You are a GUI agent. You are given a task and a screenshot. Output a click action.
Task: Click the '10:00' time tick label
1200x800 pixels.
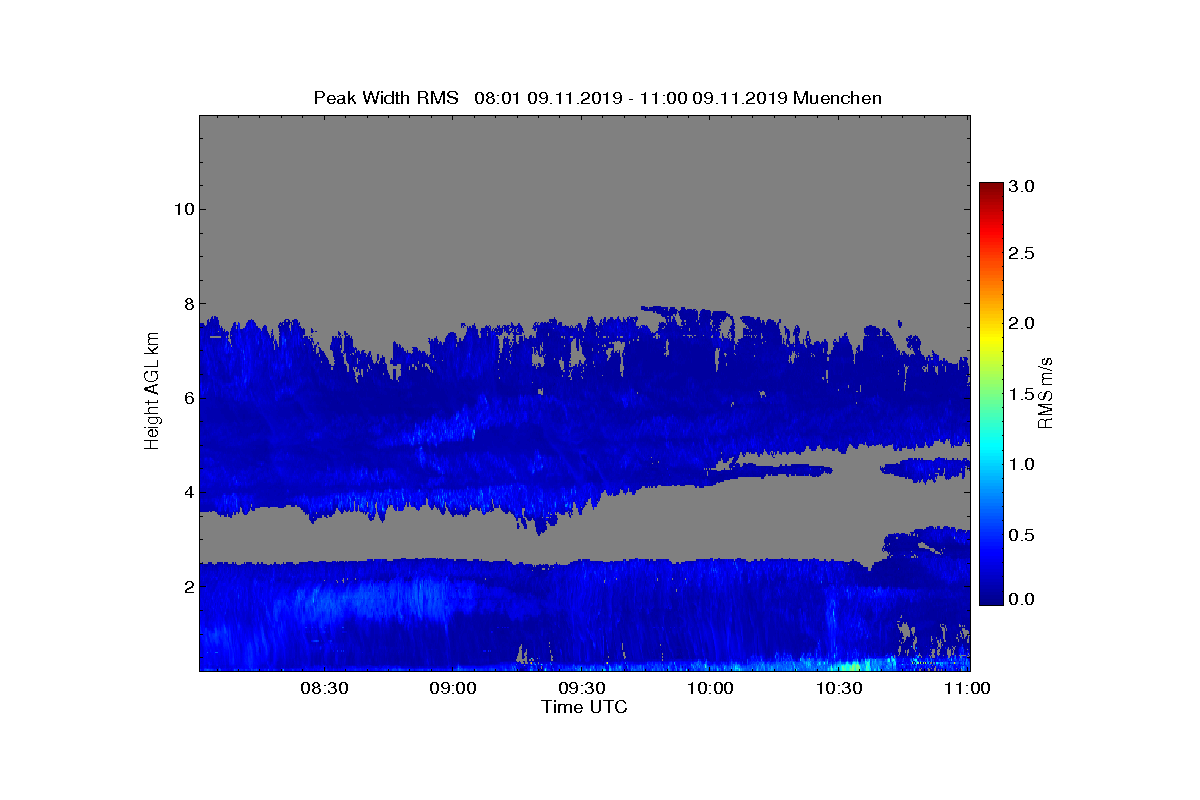coord(711,688)
